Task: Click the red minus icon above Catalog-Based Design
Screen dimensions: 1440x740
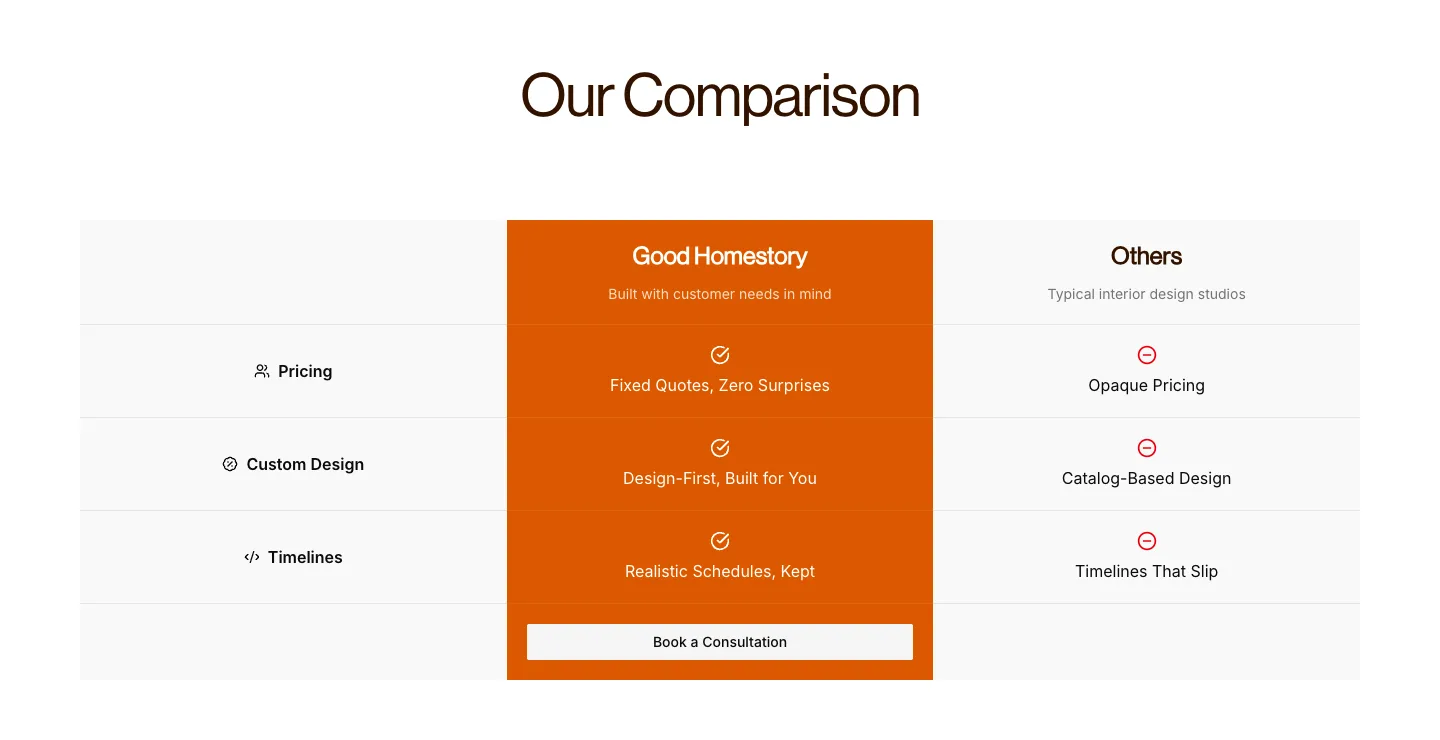Action: coord(1147,448)
